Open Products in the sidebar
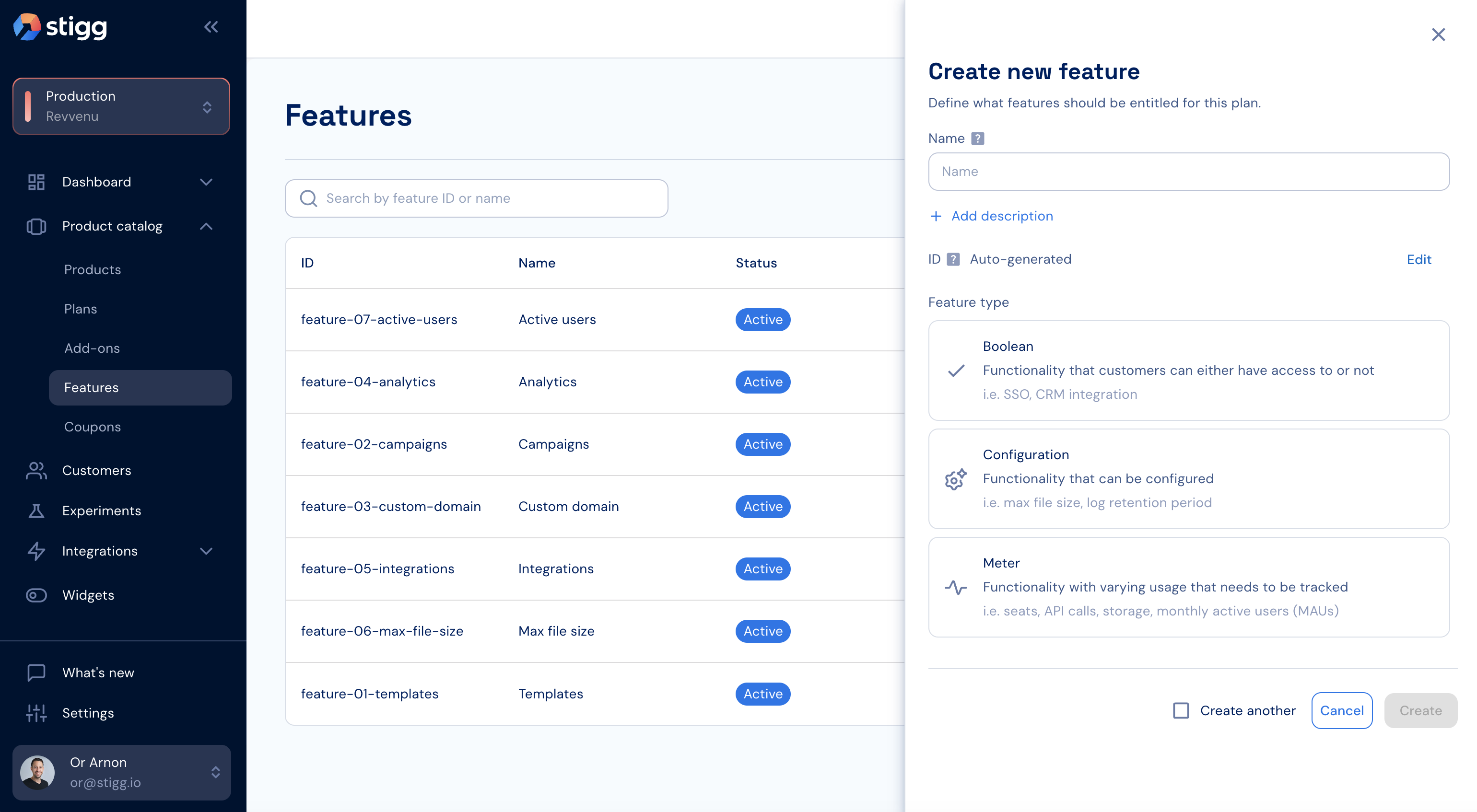 pyautogui.click(x=92, y=269)
